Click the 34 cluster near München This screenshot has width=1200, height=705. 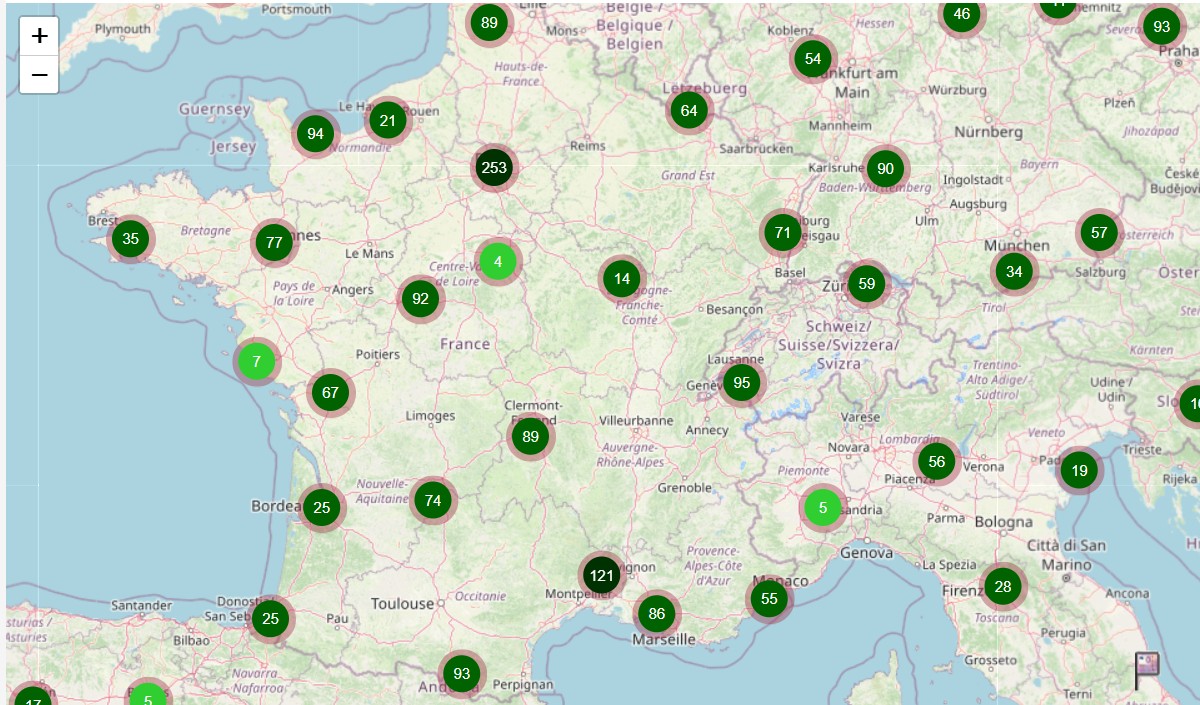pyautogui.click(x=1015, y=271)
